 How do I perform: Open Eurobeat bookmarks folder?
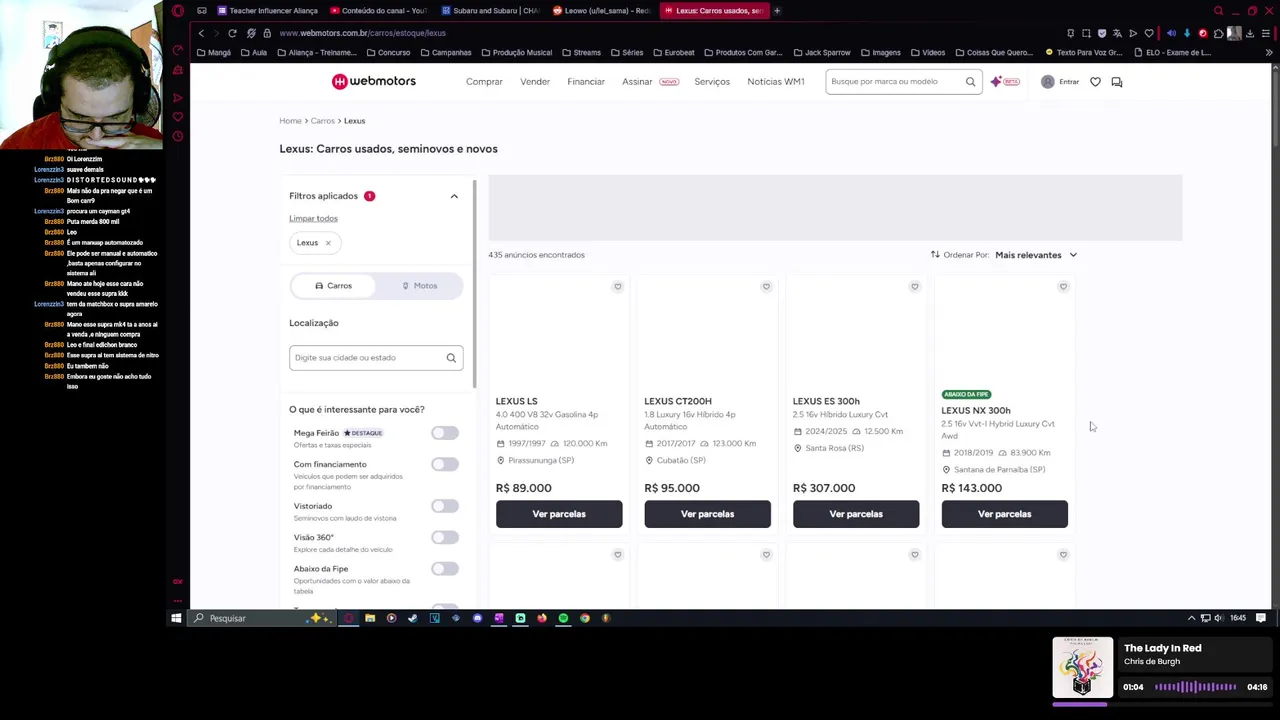674,52
